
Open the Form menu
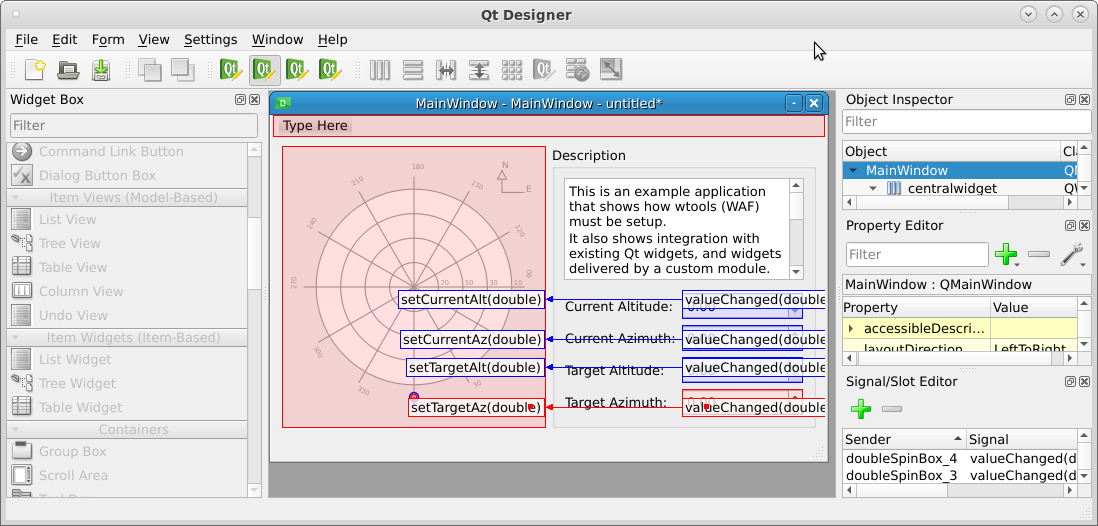click(x=108, y=40)
